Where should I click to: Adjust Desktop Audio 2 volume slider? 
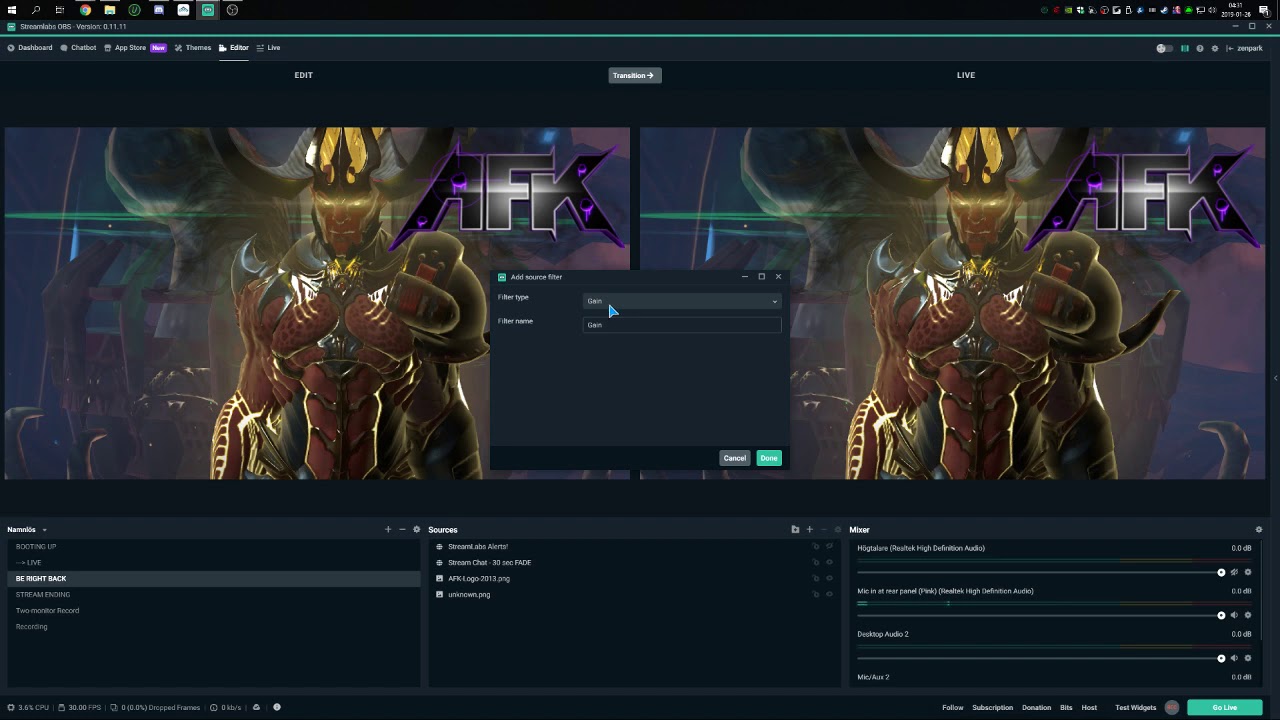[1041, 658]
